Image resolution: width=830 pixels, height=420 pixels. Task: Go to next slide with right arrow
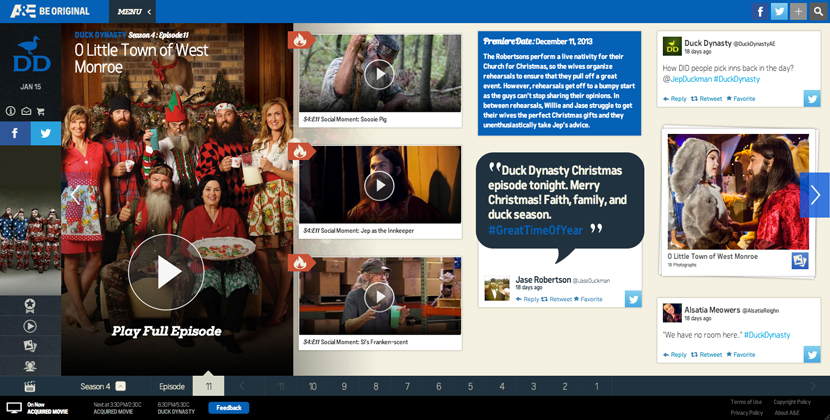[x=815, y=195]
